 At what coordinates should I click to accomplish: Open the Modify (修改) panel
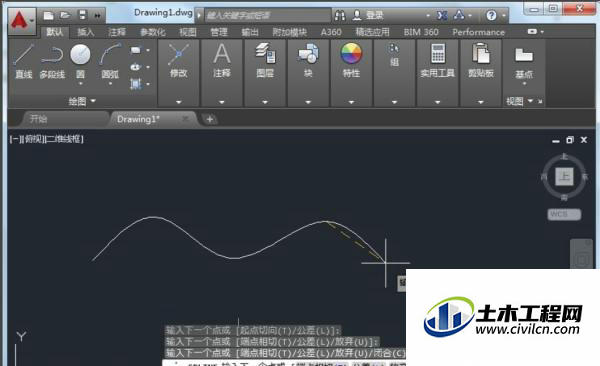(x=178, y=61)
